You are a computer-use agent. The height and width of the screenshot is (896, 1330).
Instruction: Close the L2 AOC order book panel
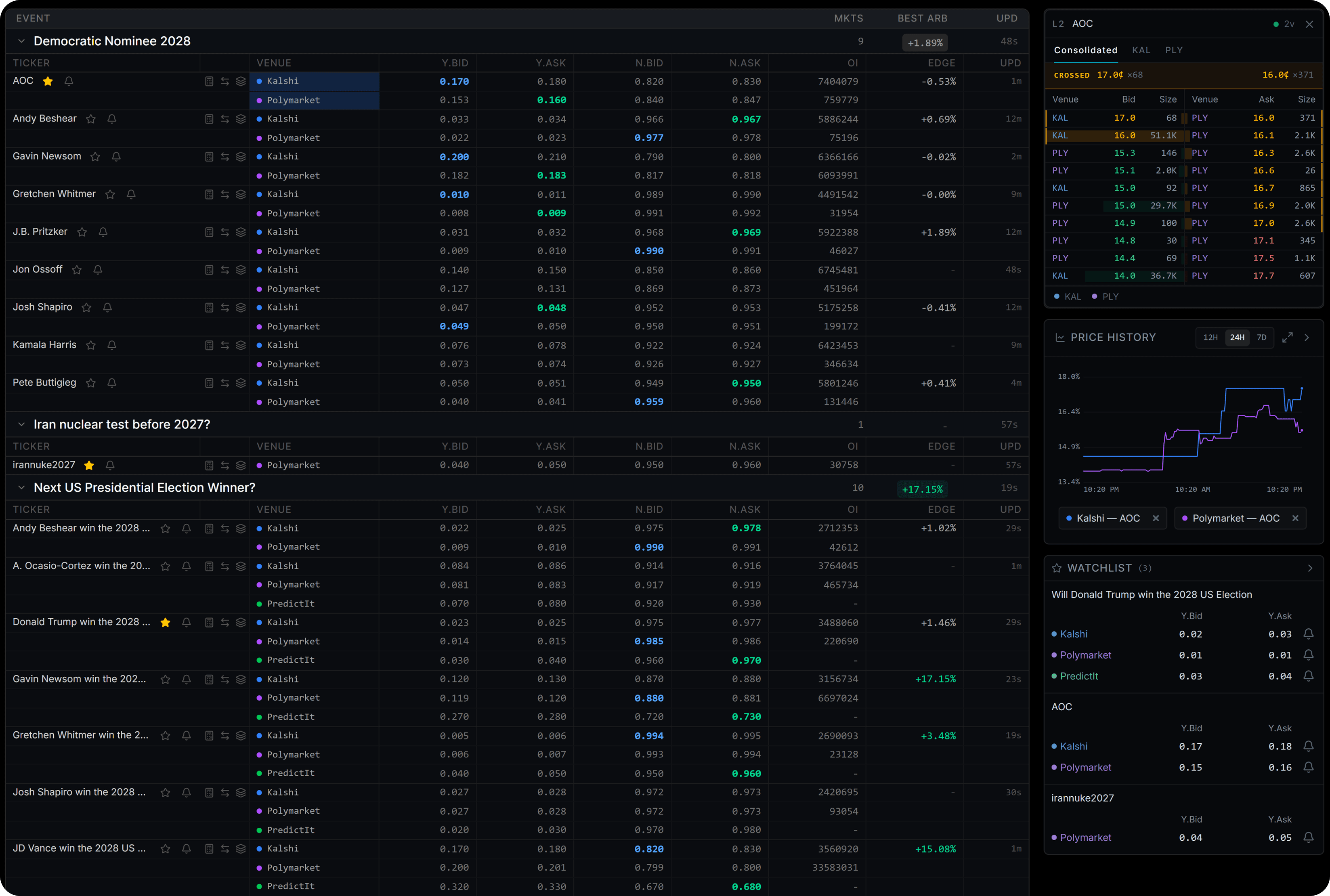(x=1309, y=24)
